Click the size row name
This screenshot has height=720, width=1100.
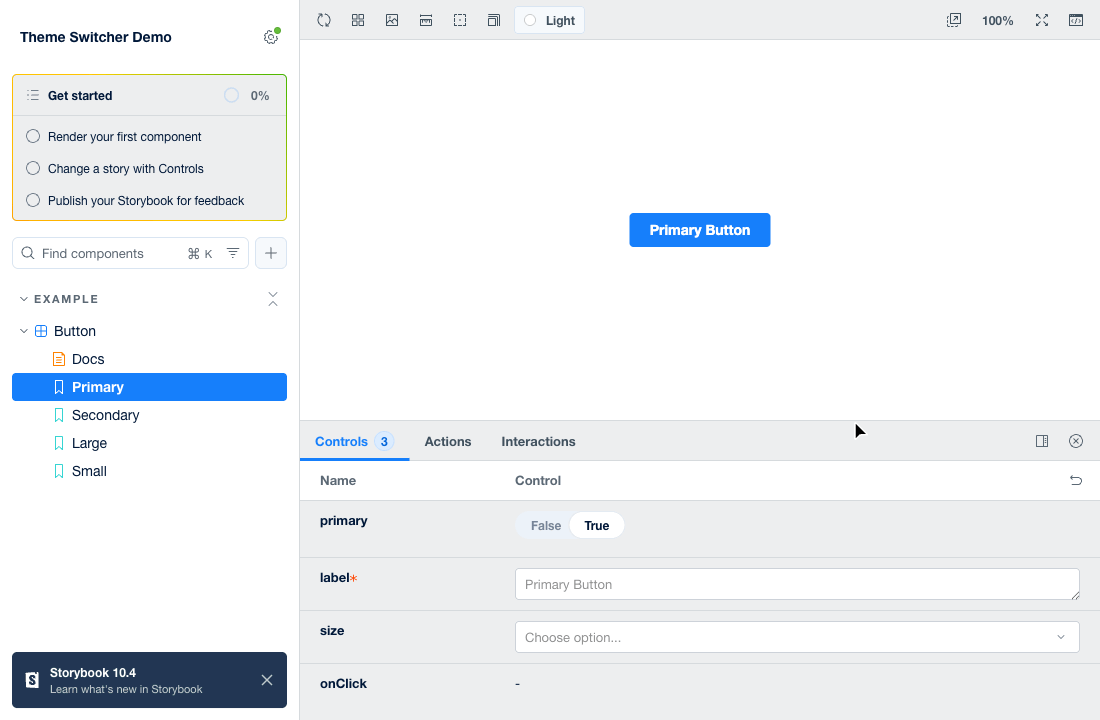(x=332, y=631)
